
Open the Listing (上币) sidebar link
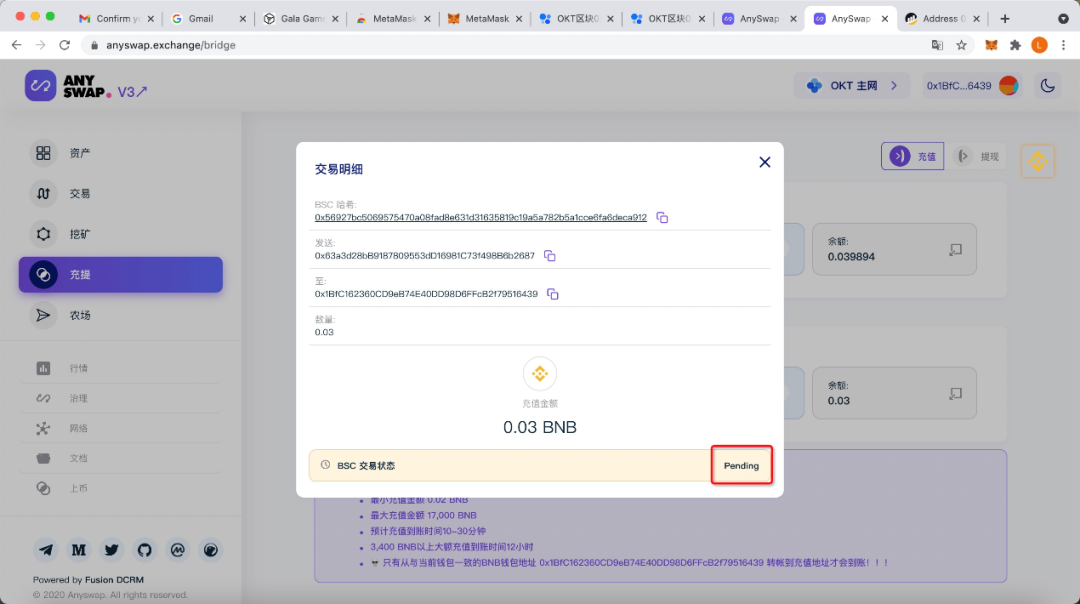pos(121,488)
